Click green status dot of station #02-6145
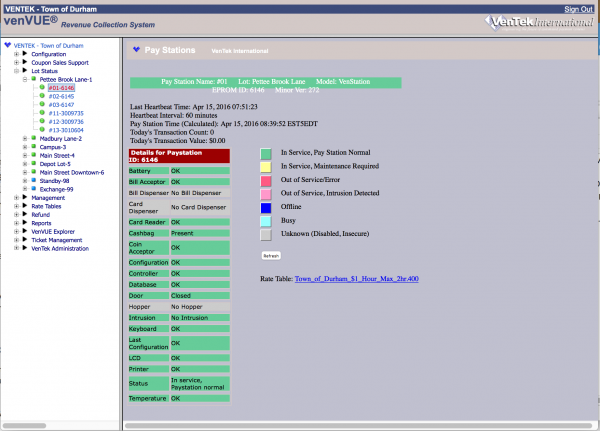The height and width of the screenshot is (431, 600). point(42,96)
